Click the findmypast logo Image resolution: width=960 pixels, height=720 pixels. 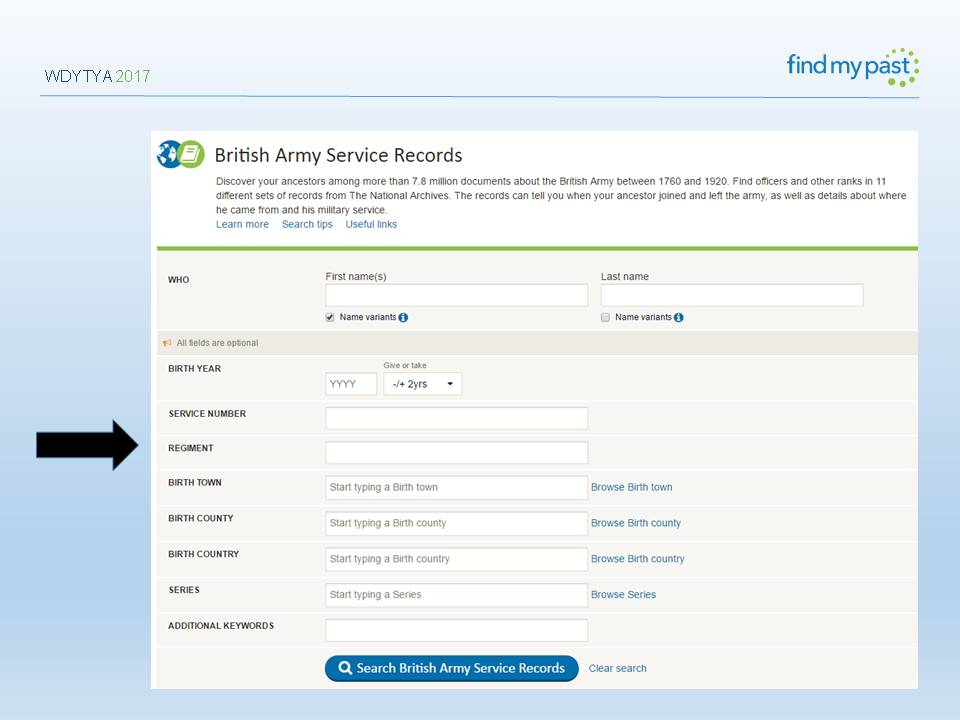(850, 66)
